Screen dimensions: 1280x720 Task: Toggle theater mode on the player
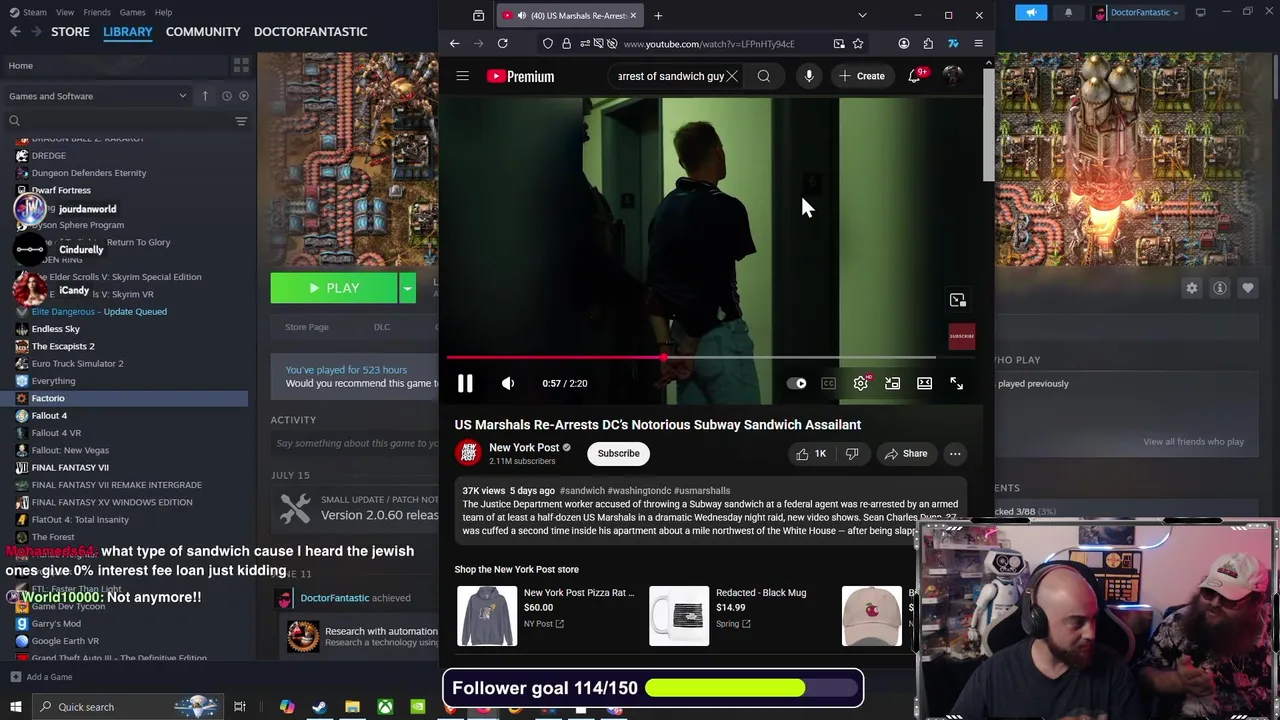click(x=924, y=383)
